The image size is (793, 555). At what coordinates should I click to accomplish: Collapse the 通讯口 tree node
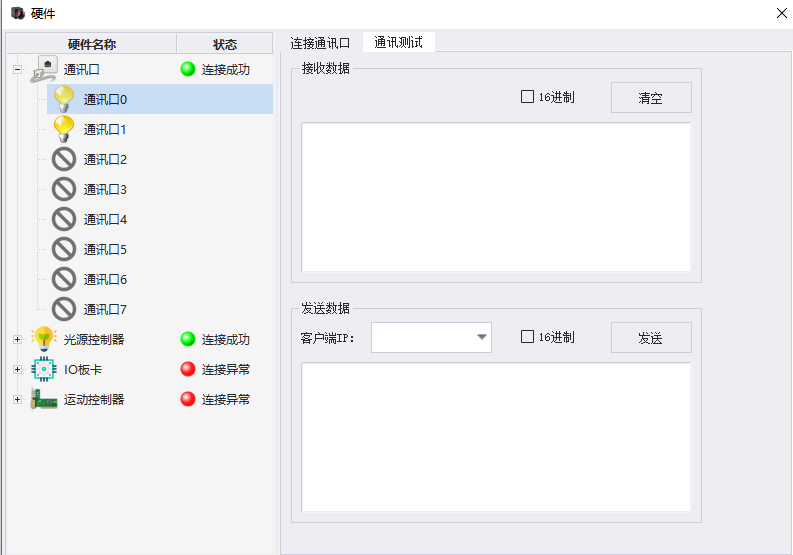pyautogui.click(x=17, y=69)
